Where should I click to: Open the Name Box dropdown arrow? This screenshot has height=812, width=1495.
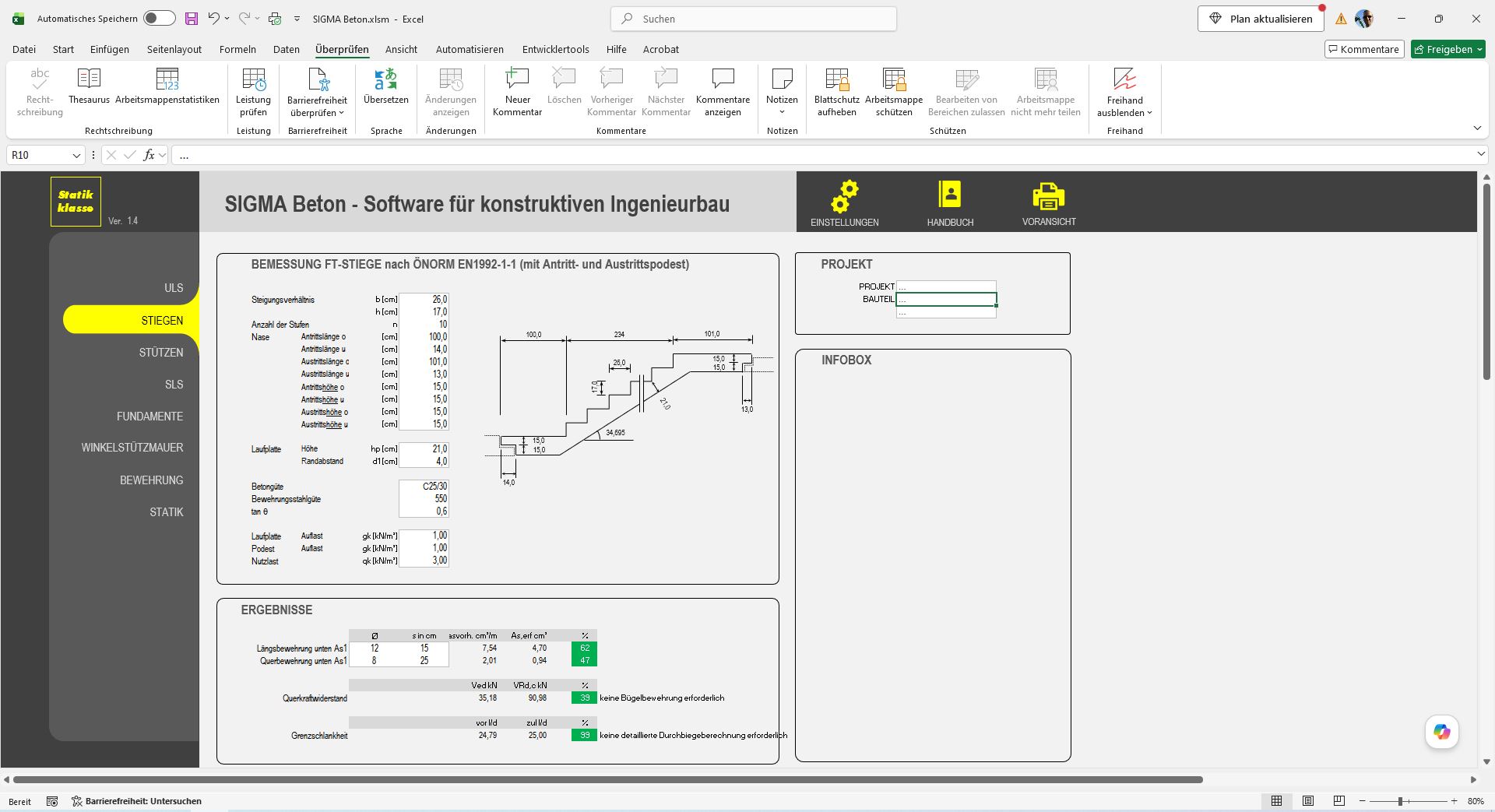[76, 156]
